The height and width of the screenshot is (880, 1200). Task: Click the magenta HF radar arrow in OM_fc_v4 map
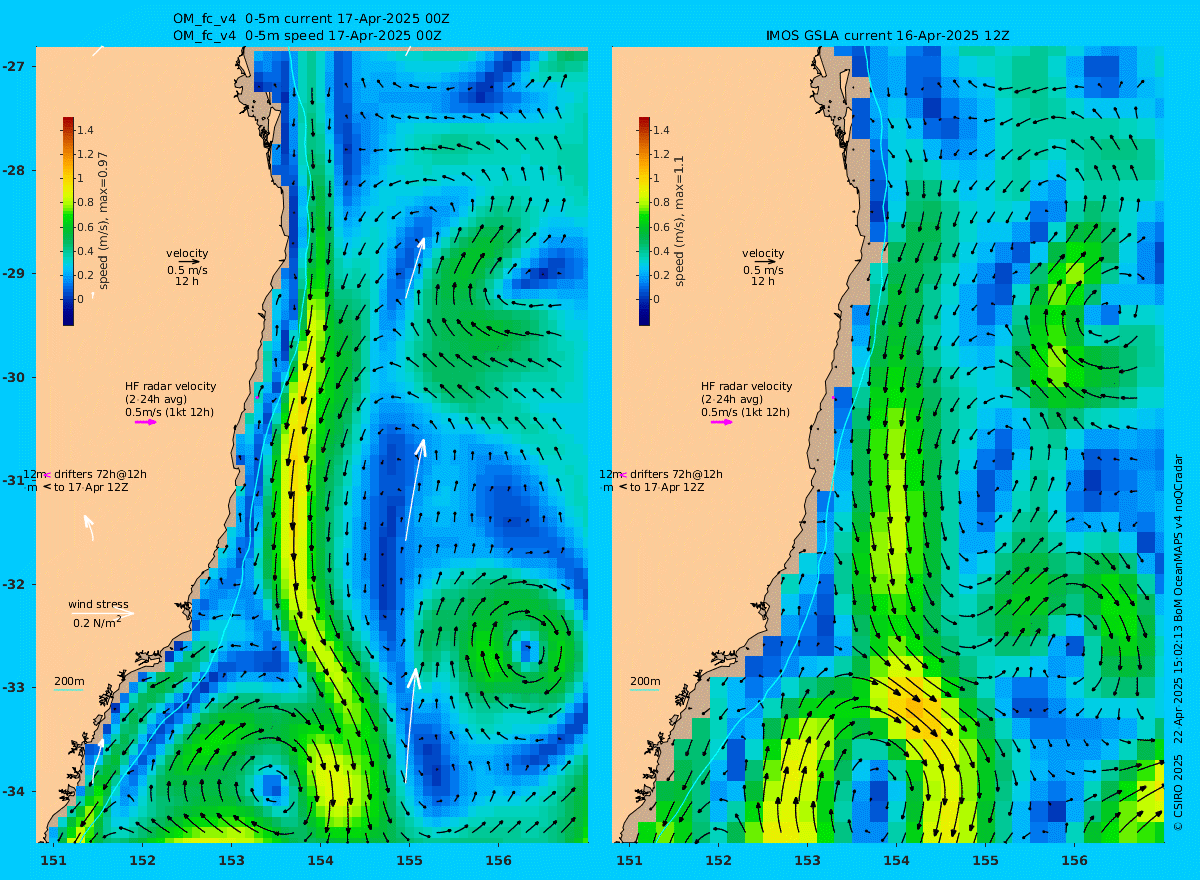point(146,422)
